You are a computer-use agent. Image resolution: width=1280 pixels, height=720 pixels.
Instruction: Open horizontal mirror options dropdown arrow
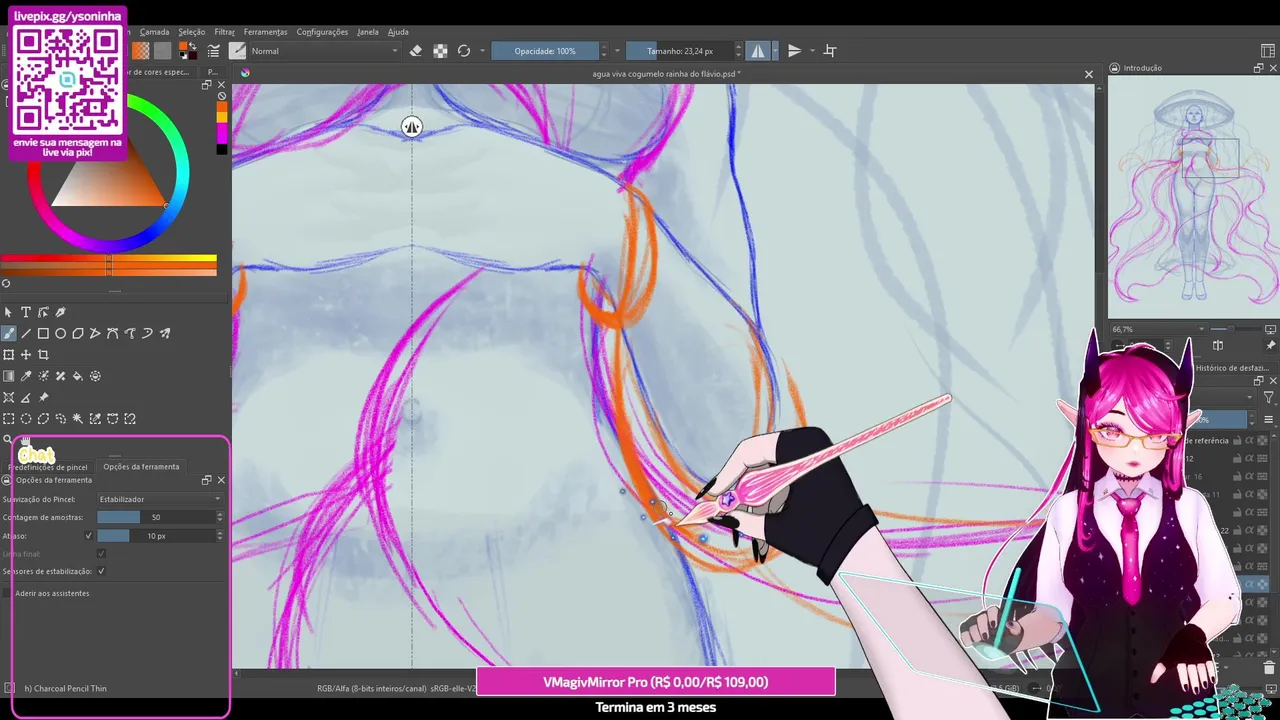pyautogui.click(x=776, y=51)
